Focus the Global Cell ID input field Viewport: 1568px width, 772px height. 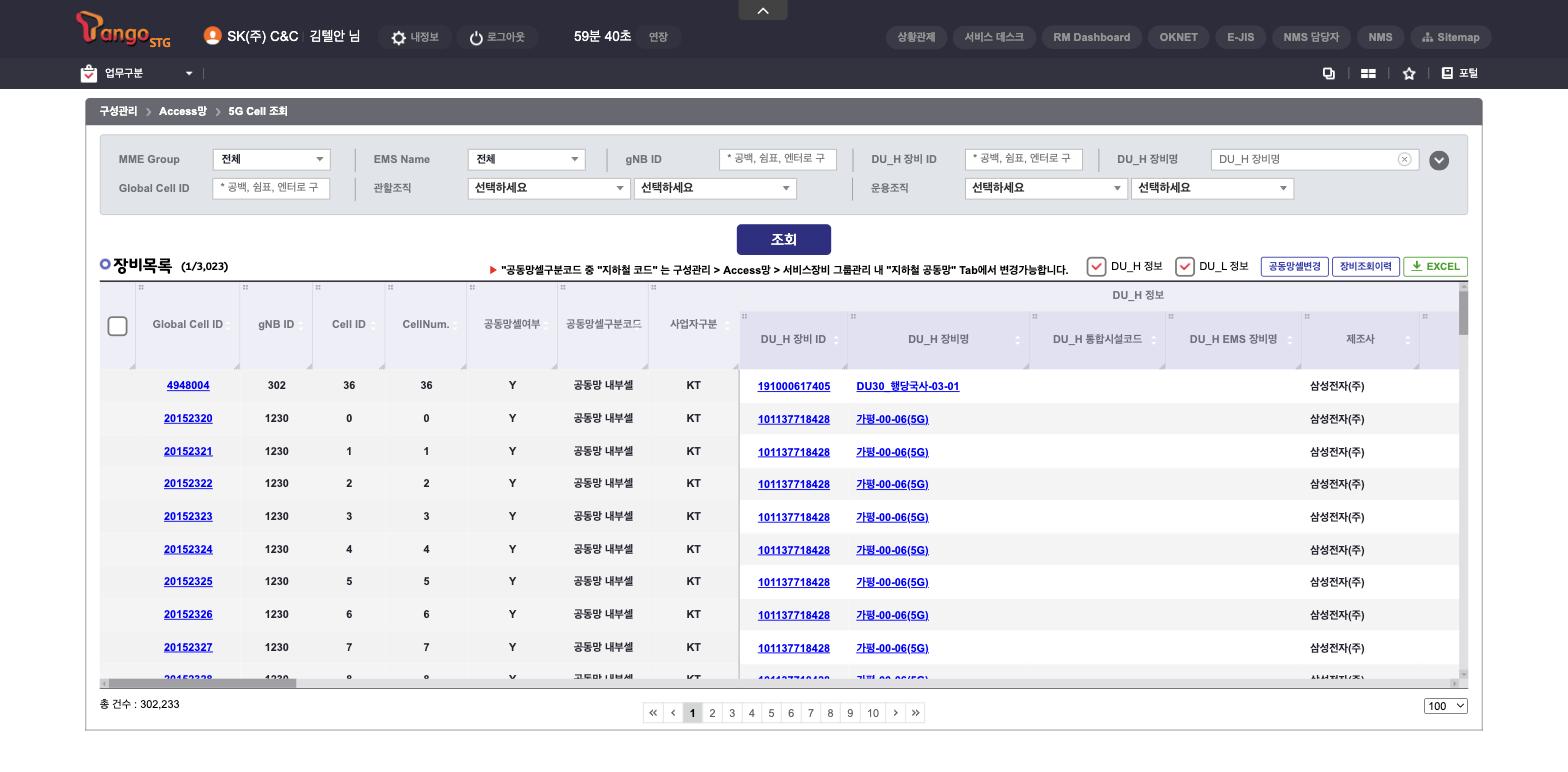[271, 188]
